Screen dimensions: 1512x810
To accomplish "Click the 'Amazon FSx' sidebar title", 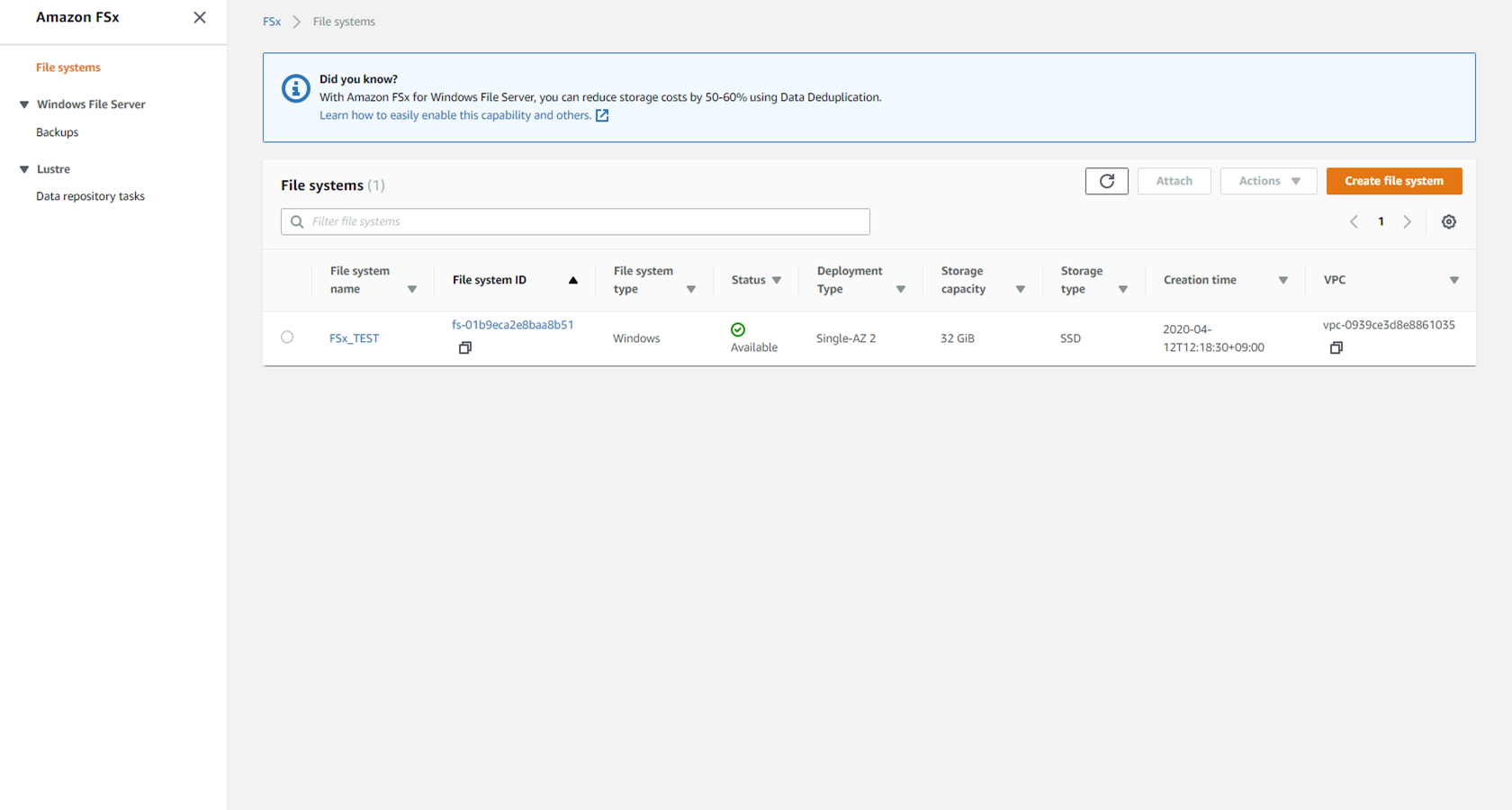I will pyautogui.click(x=77, y=17).
